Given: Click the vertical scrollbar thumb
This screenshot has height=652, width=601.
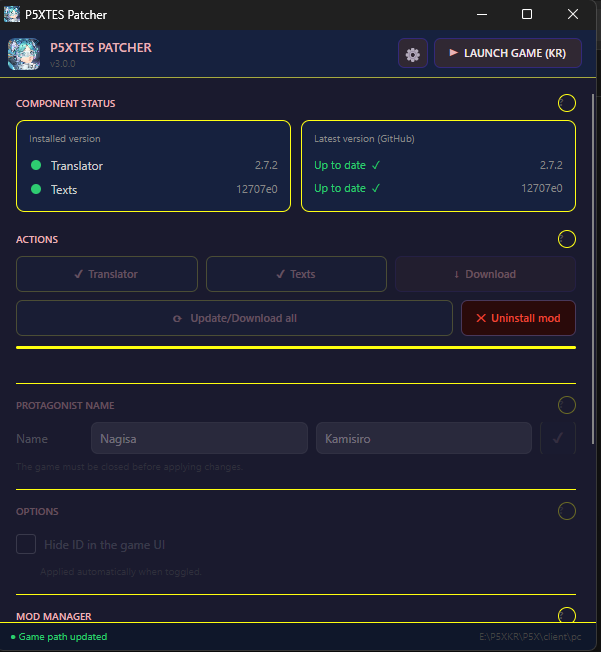Looking at the screenshot, I should coord(593,269).
